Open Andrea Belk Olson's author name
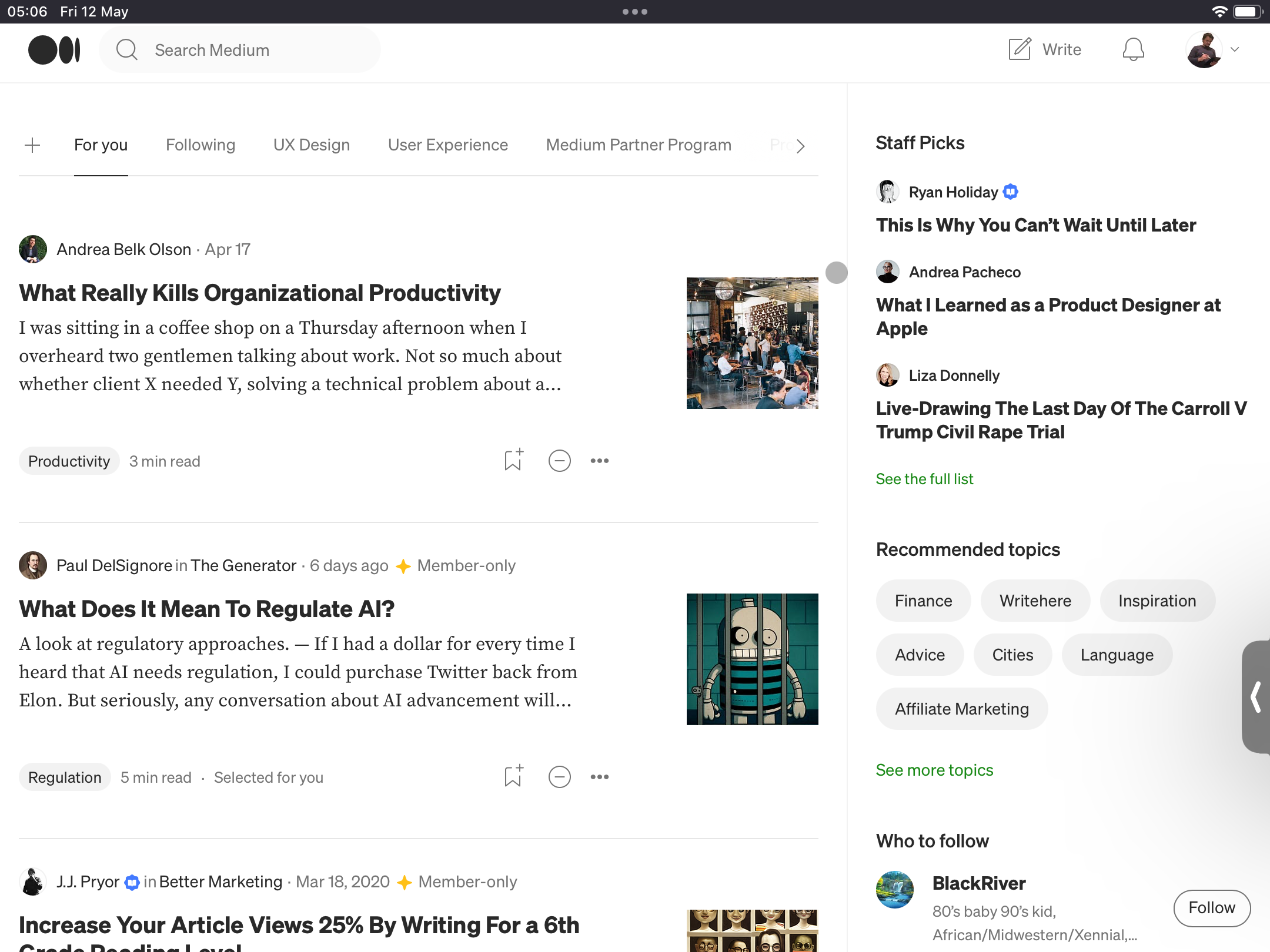This screenshot has height=952, width=1270. coord(124,249)
